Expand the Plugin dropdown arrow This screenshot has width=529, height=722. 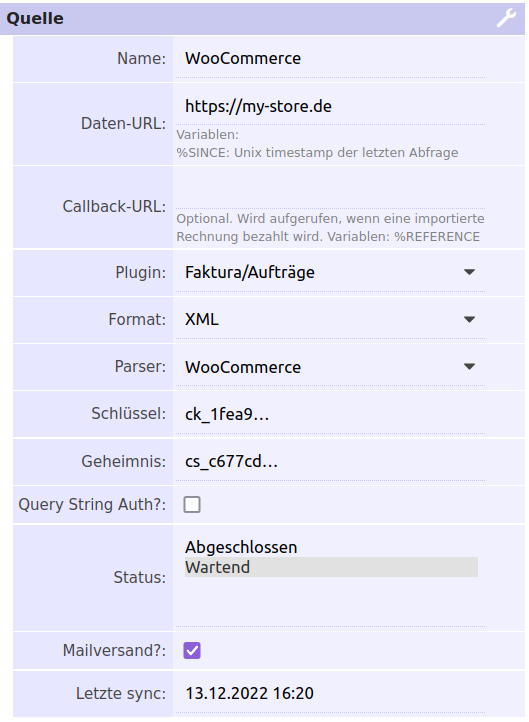point(469,272)
